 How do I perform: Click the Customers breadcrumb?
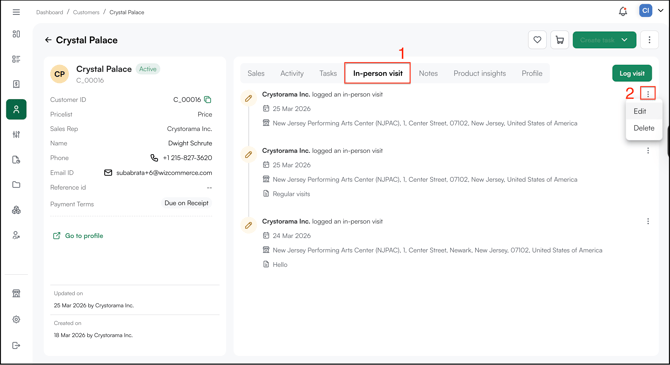pyautogui.click(x=86, y=12)
